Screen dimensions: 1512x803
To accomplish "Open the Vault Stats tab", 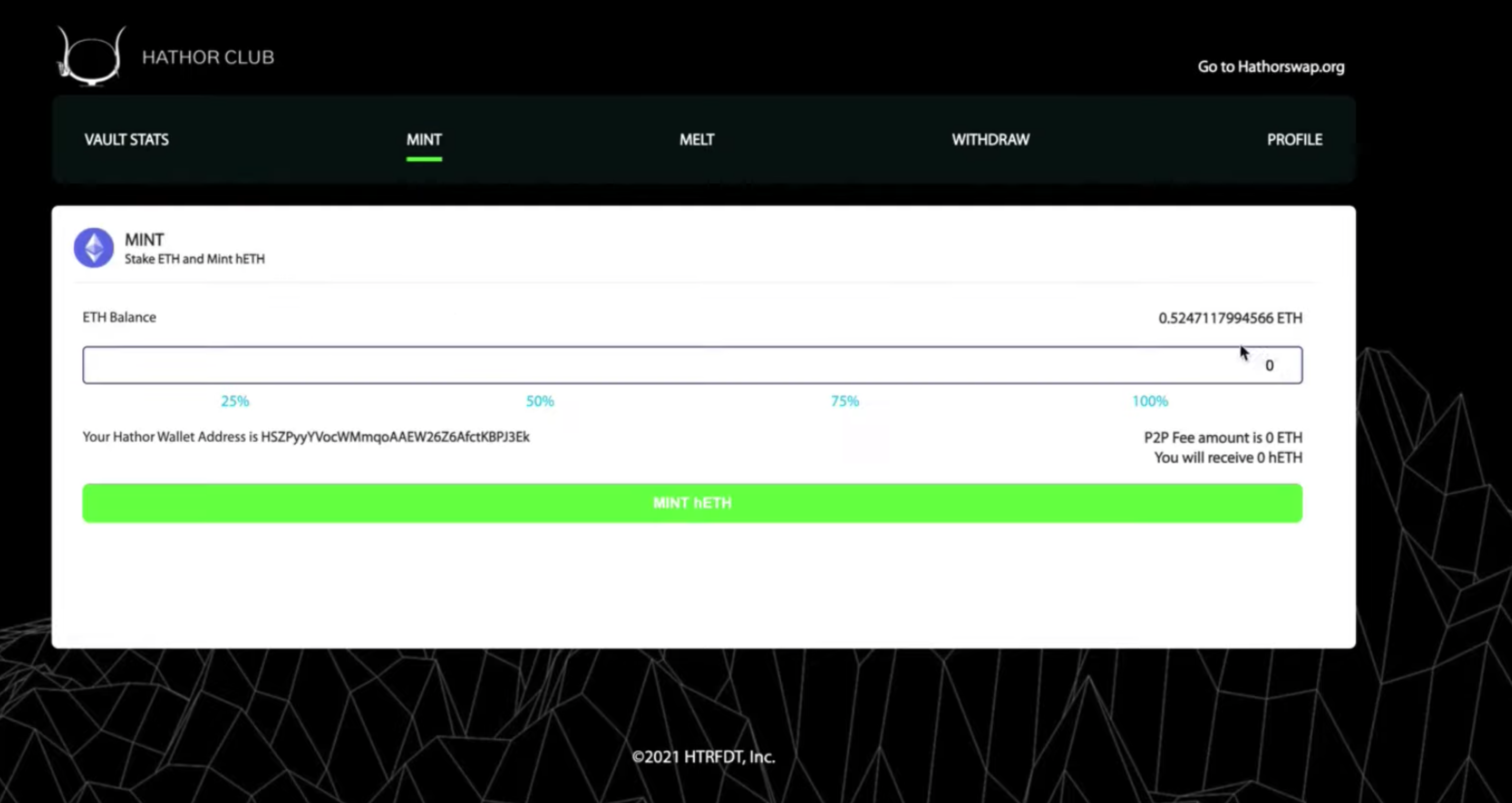I will point(126,140).
